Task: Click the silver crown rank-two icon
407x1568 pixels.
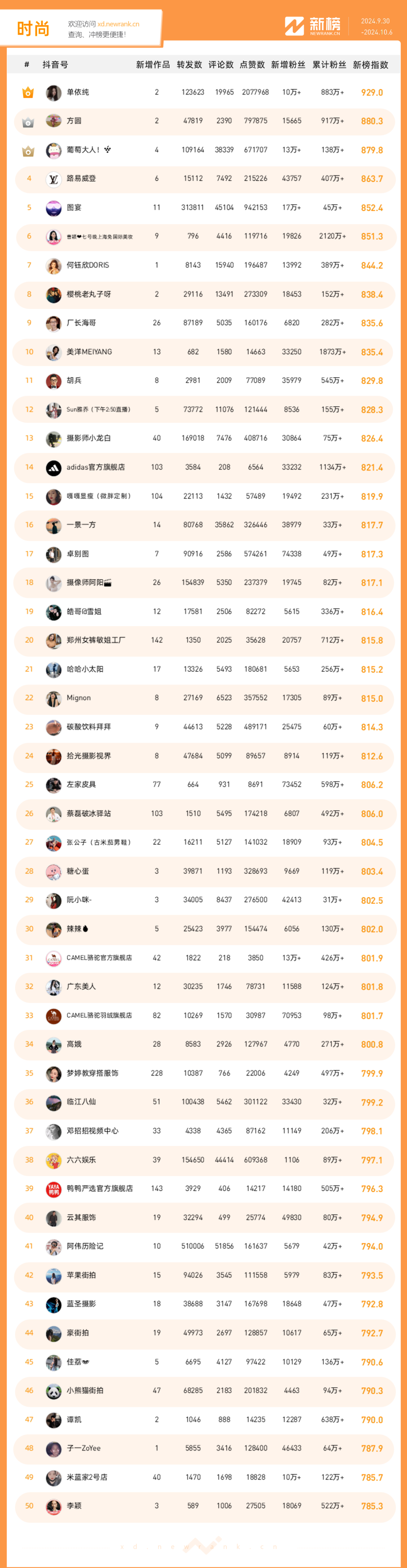Action: pos(28,122)
